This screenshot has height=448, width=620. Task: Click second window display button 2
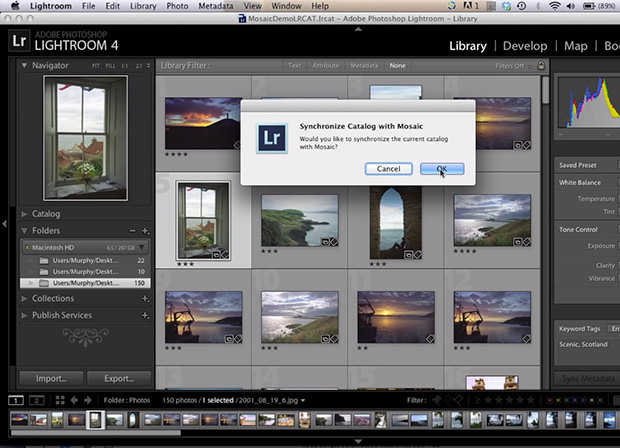36,400
